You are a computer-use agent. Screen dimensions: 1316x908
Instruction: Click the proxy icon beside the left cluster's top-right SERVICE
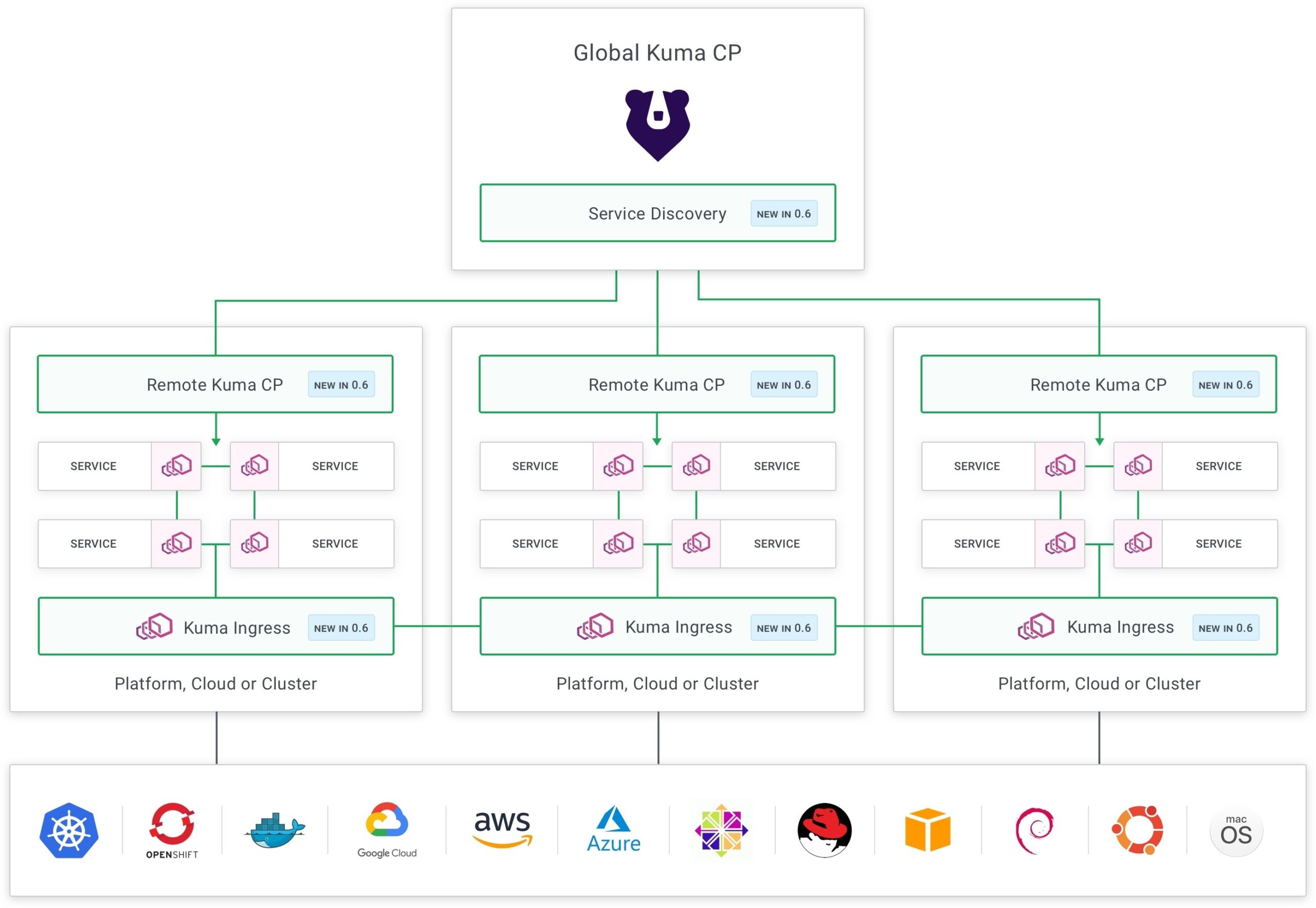pos(254,466)
